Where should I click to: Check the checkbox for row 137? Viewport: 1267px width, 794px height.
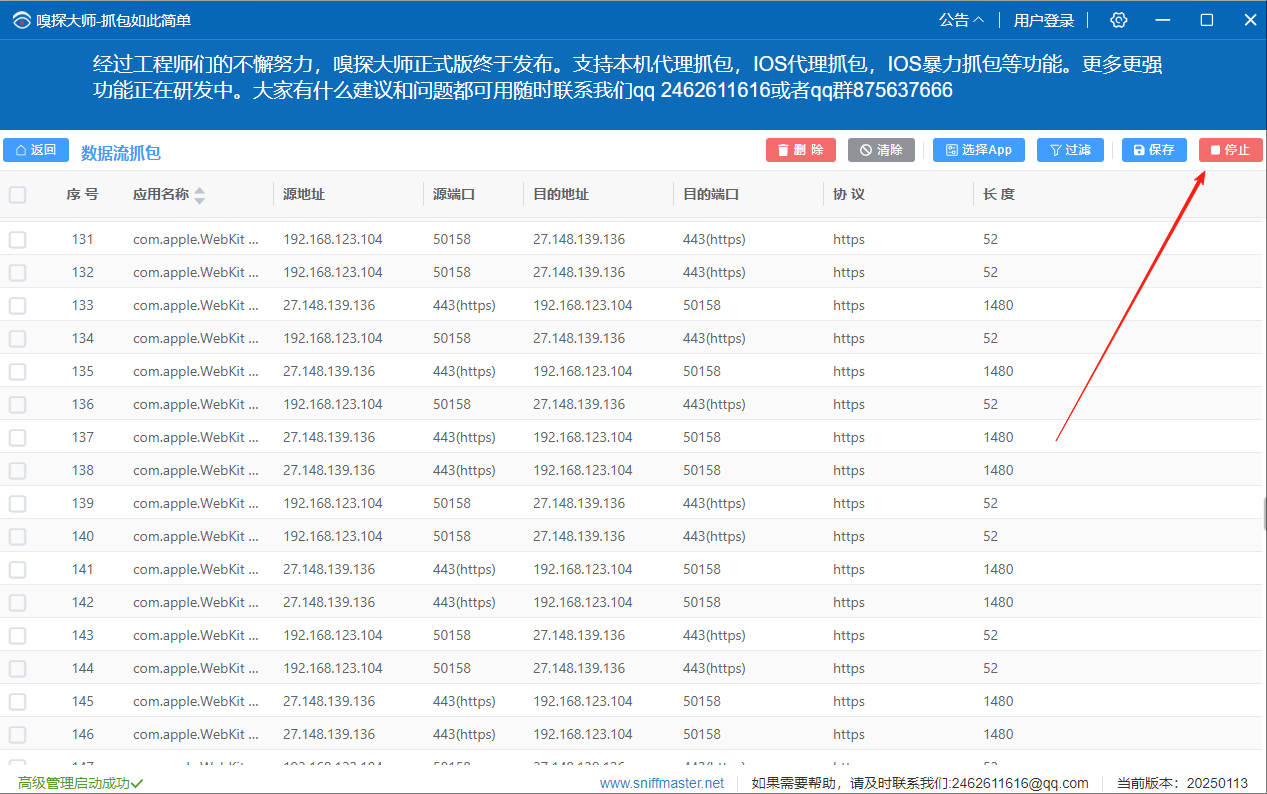tap(18, 438)
